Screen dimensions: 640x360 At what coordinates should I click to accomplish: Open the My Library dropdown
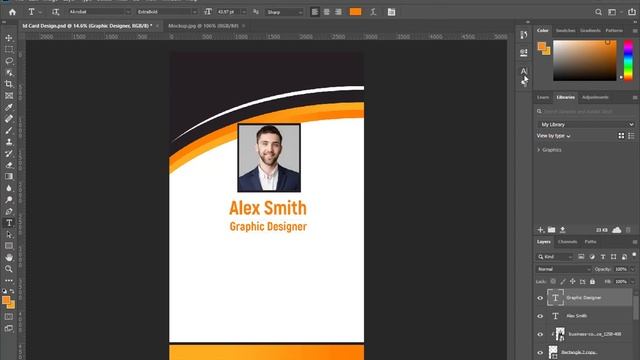tap(586, 124)
